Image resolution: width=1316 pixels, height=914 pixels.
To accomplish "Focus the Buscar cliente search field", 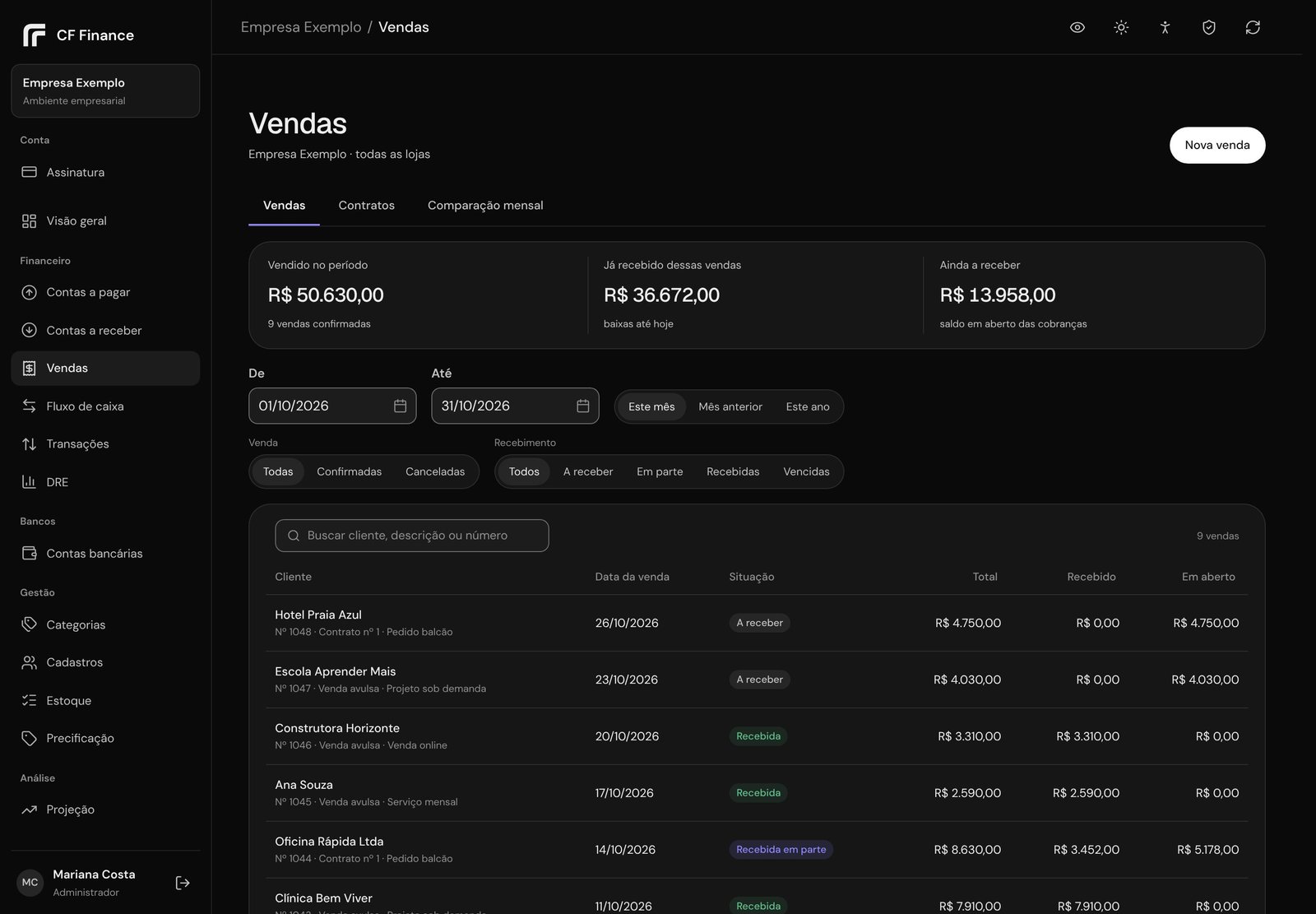I will tap(412, 536).
